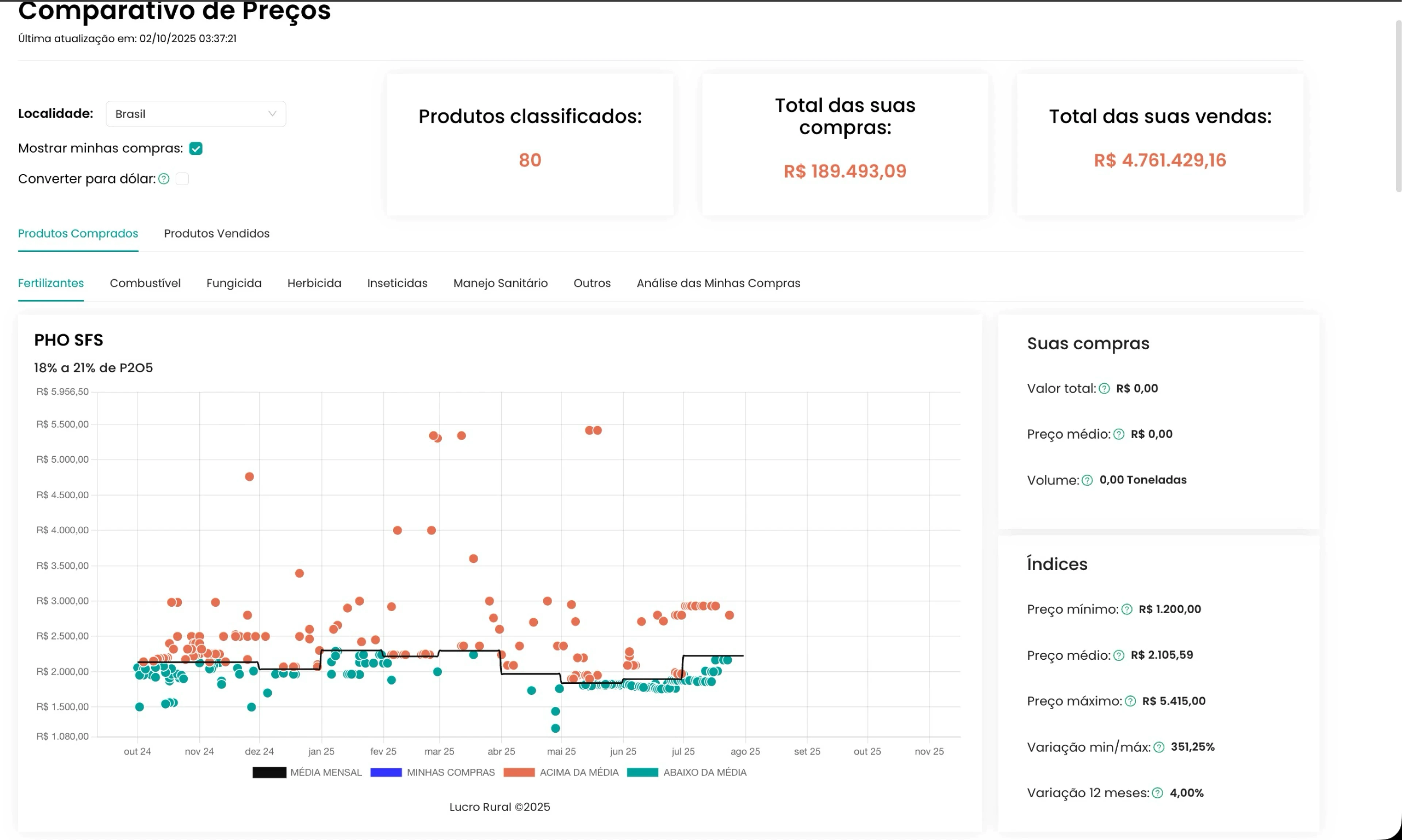Toggle MINHAS COMPRAS legend series
The width and height of the screenshot is (1402, 840).
click(432, 772)
